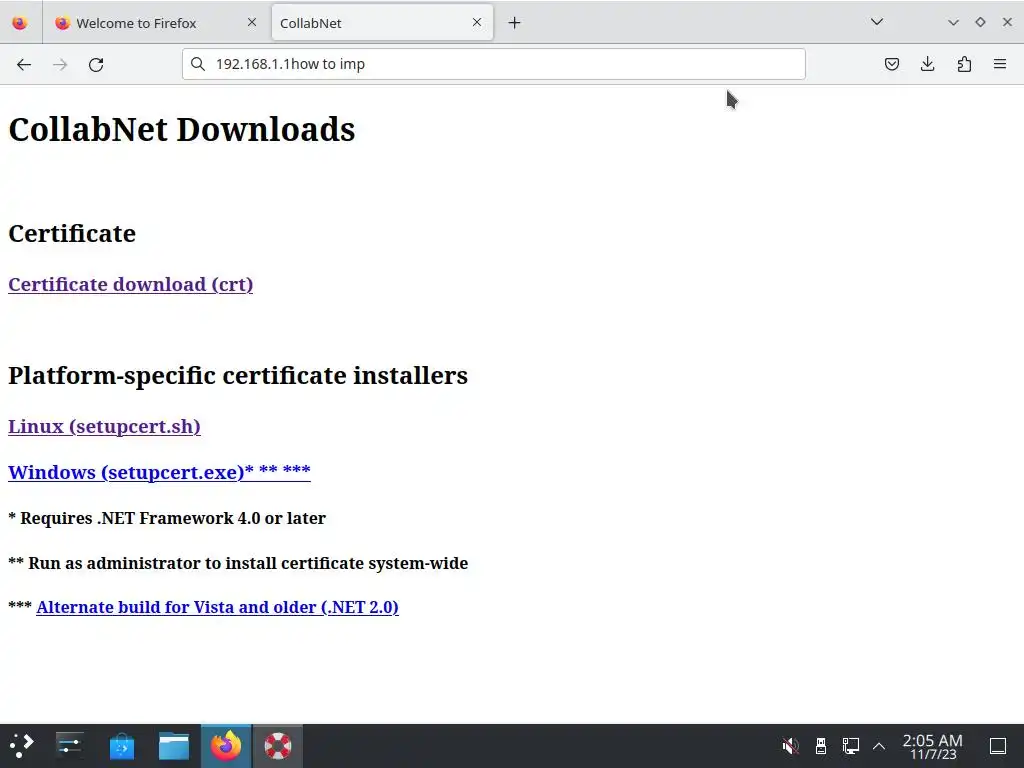Open the Downloads panel
This screenshot has width=1024, height=768.
pyautogui.click(x=927, y=64)
